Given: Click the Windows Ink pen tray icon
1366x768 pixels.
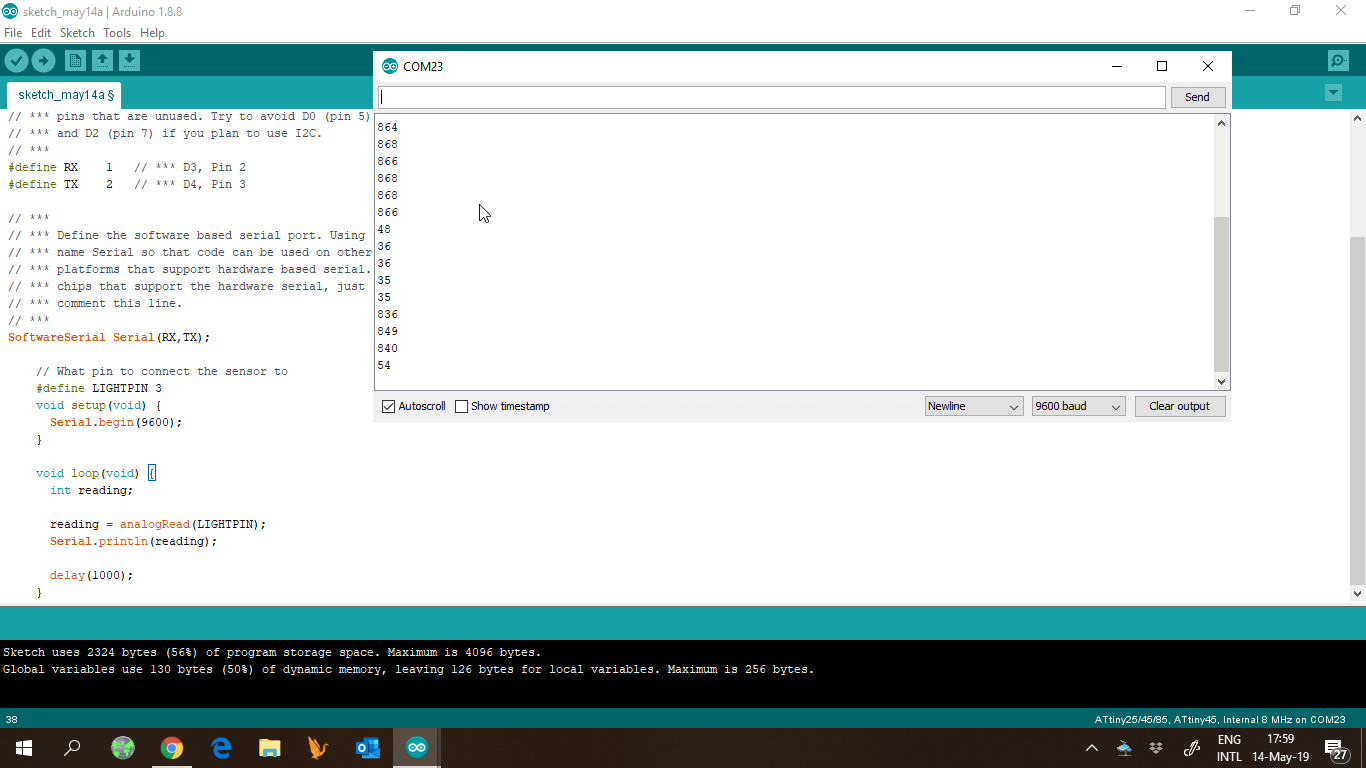Looking at the screenshot, I should [x=1191, y=748].
